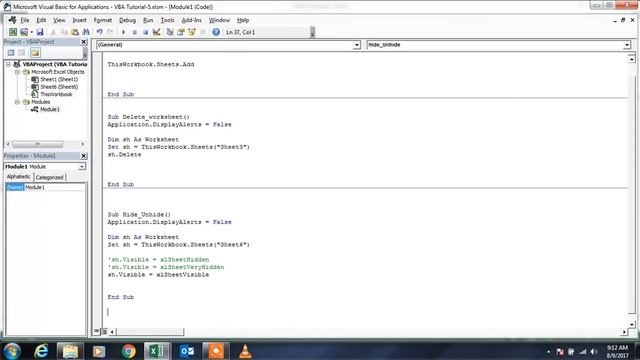Click the Module1 name value field
The height and width of the screenshot is (360, 640).
[55, 187]
